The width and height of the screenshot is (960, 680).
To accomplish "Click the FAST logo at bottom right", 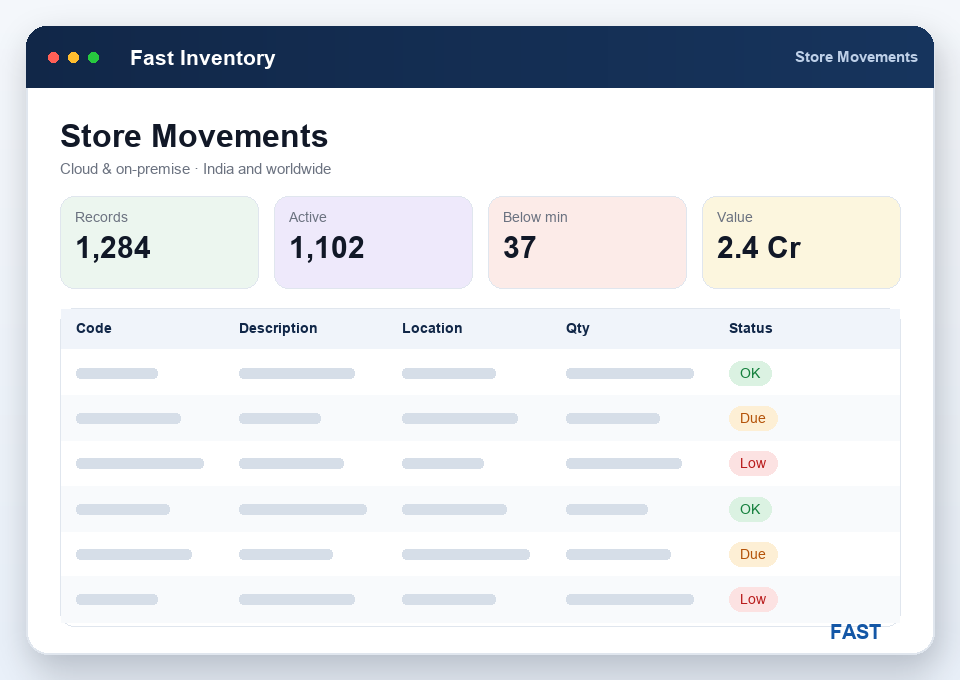I will point(855,632).
